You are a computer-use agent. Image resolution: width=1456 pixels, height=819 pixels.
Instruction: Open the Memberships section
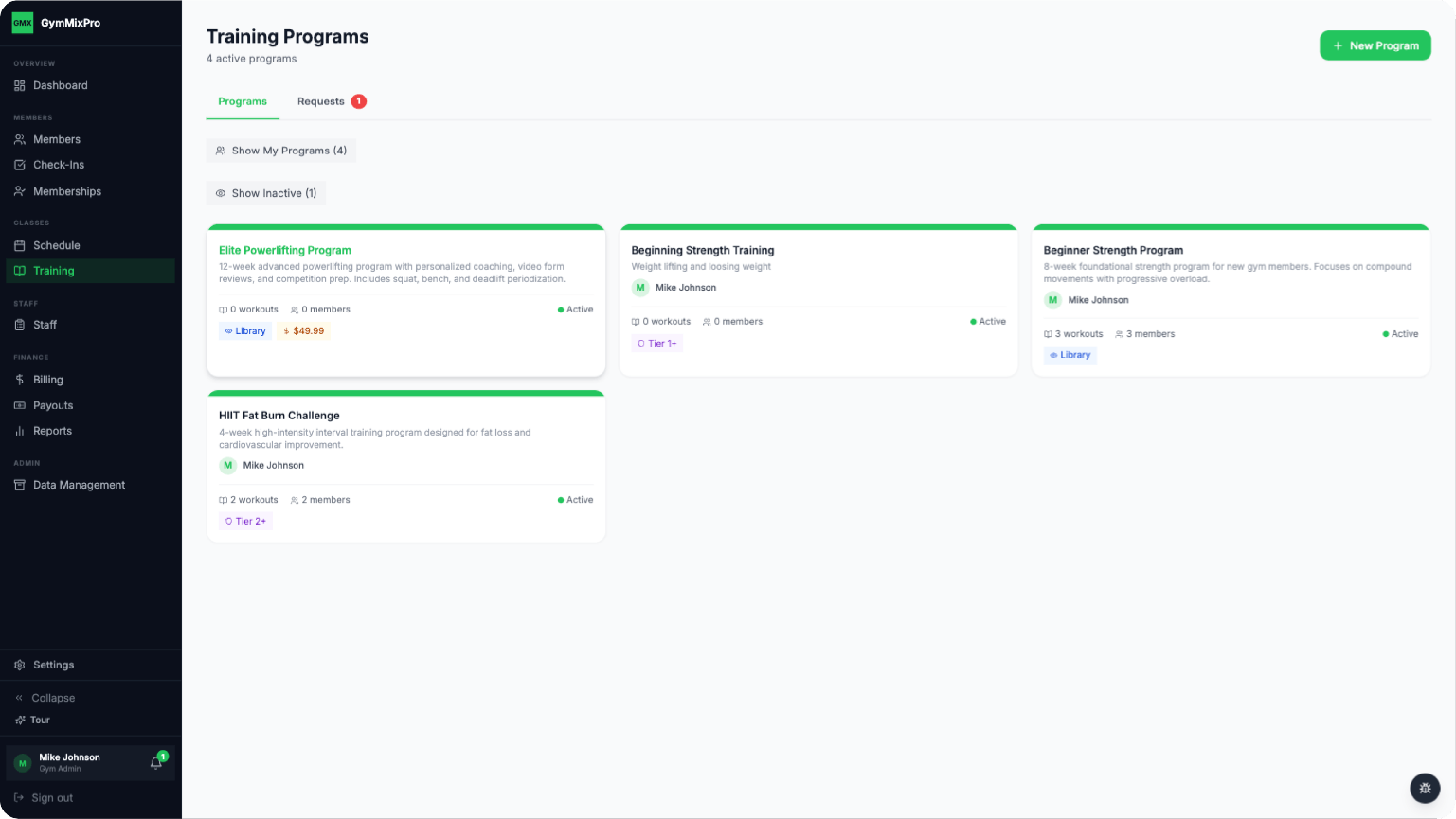coord(66,191)
